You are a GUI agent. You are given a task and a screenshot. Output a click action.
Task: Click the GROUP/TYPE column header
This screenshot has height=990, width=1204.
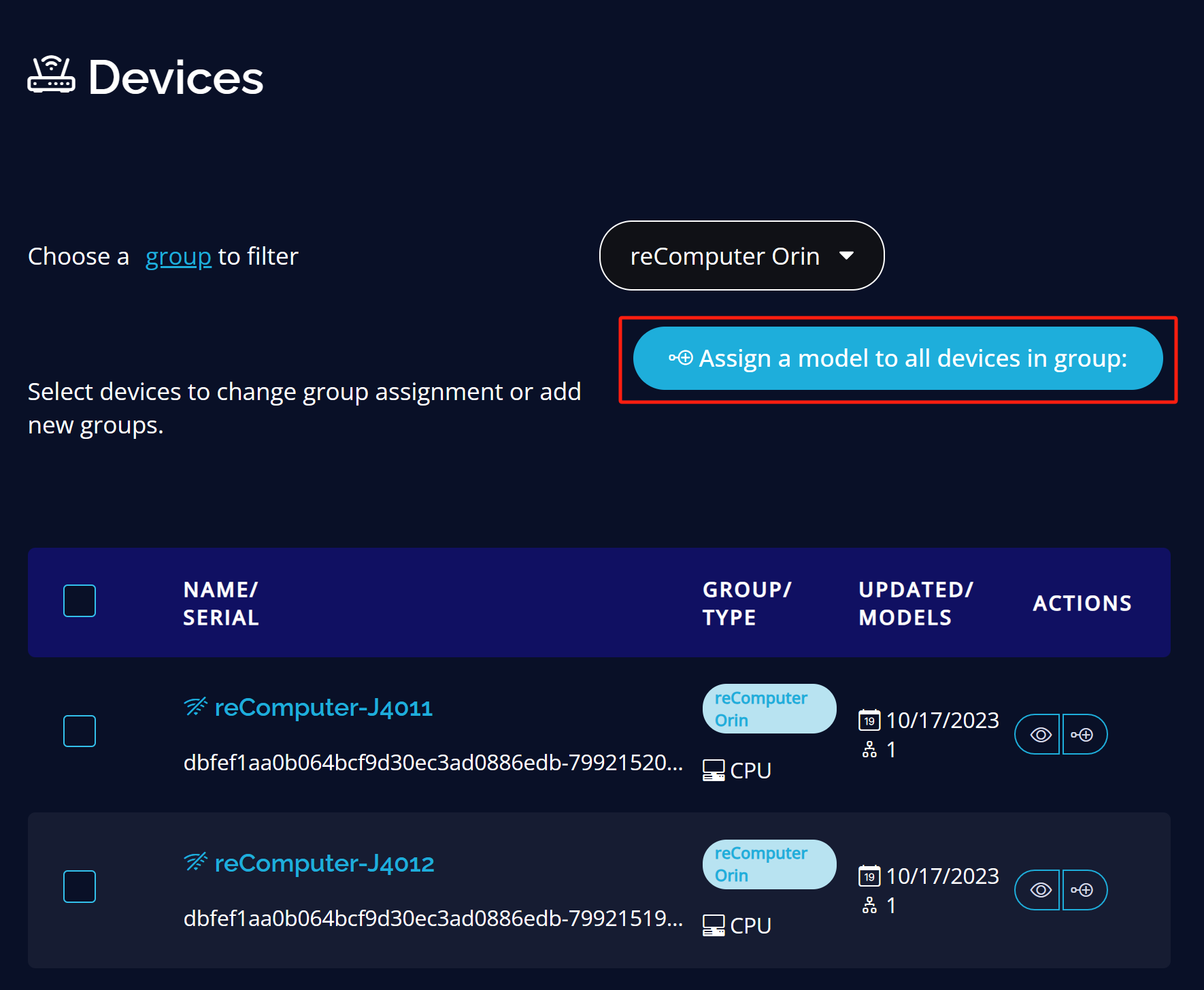pos(747,604)
